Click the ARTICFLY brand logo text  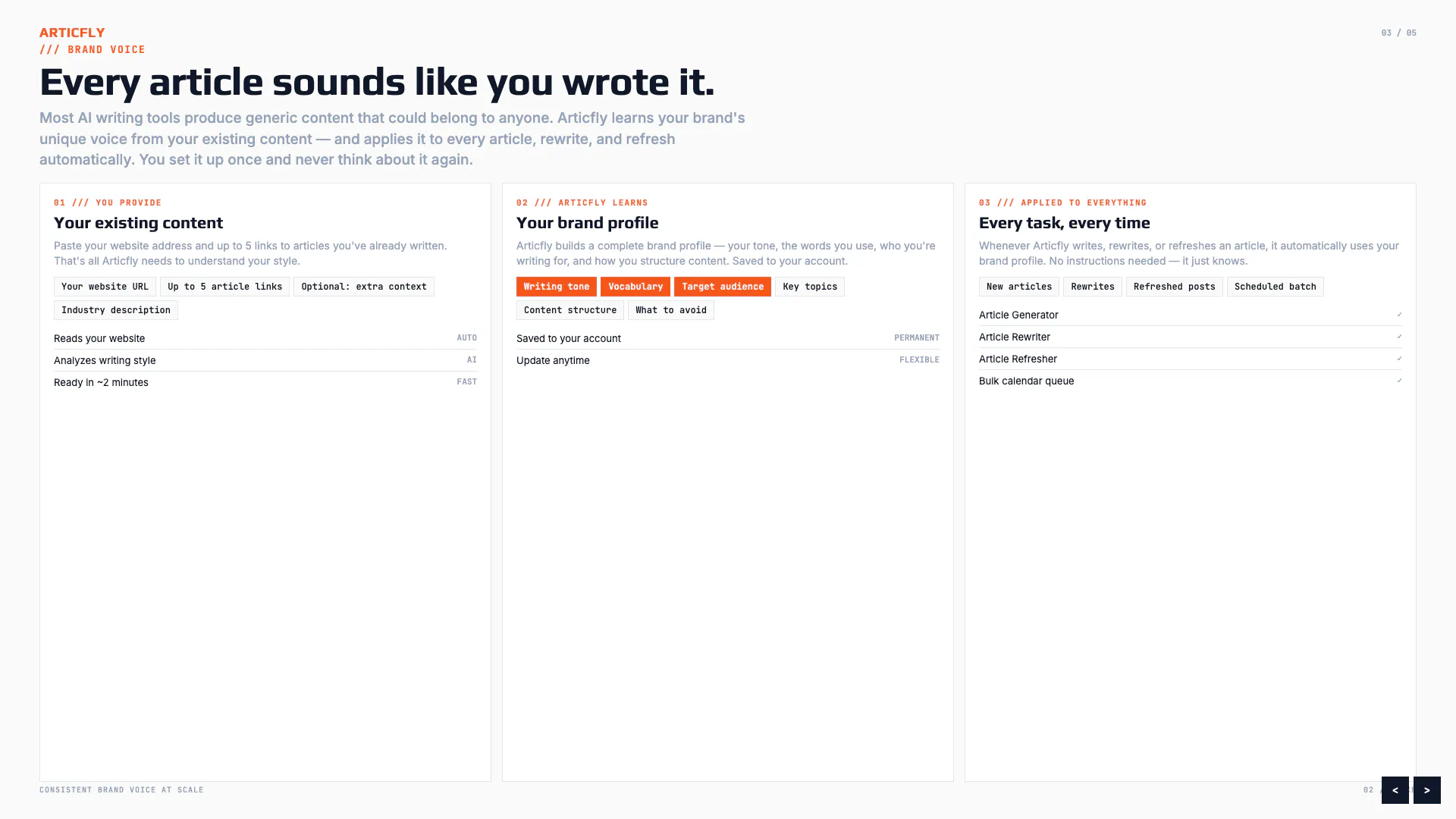pyautogui.click(x=72, y=33)
